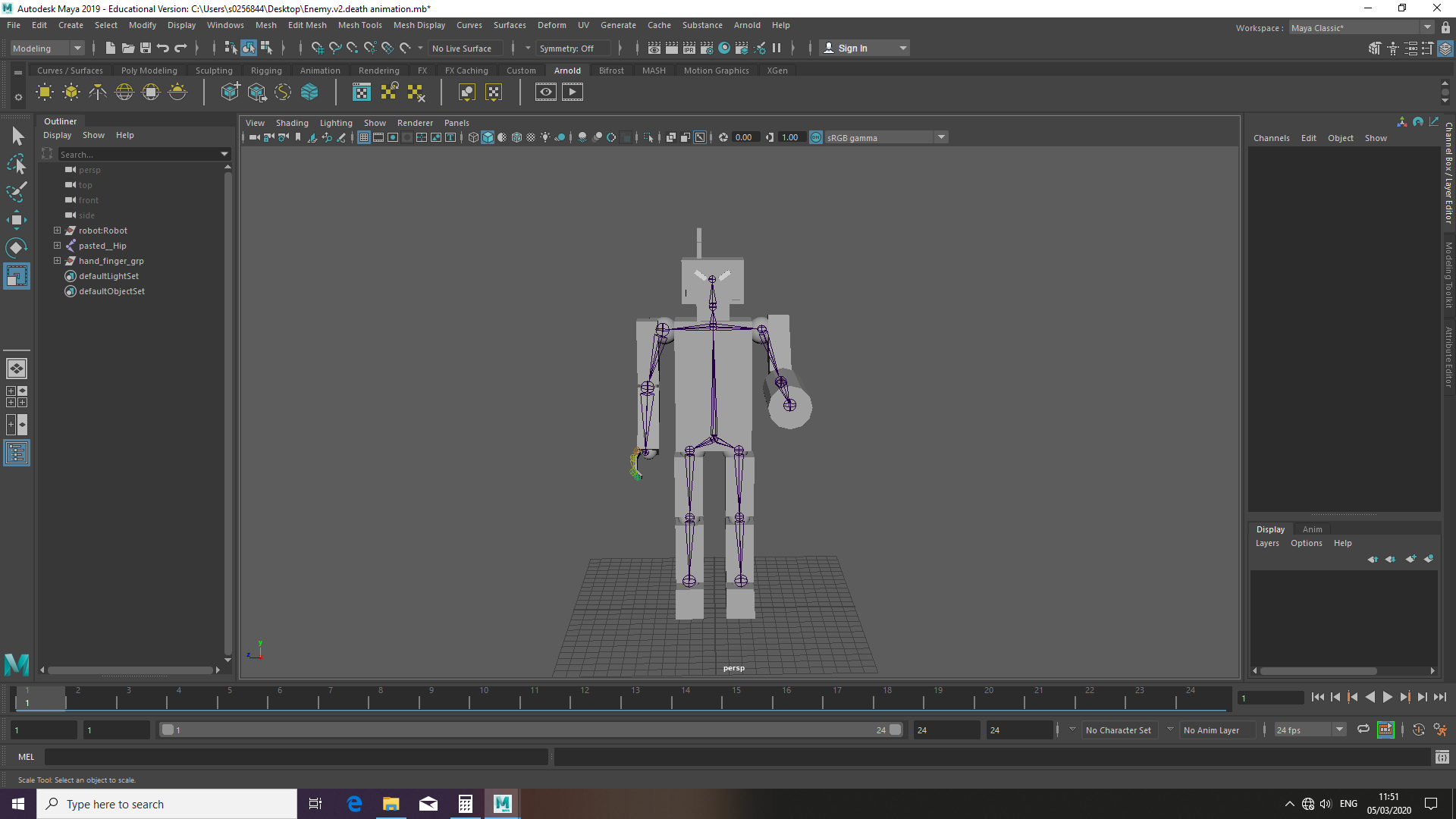Switch to the Anim layer tab
The height and width of the screenshot is (819, 1456).
(1312, 529)
